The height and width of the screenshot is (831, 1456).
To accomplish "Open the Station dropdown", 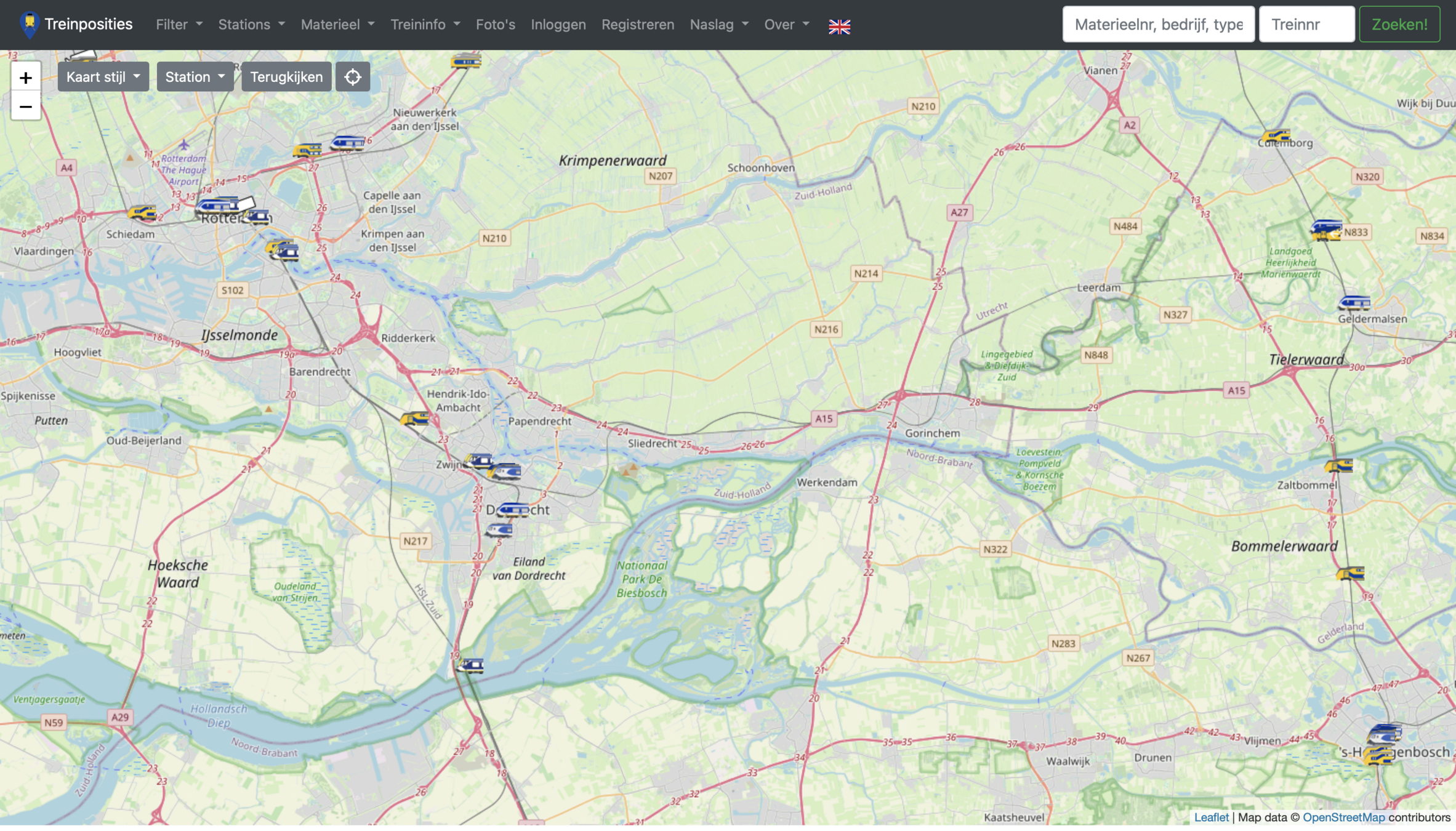I will [195, 77].
